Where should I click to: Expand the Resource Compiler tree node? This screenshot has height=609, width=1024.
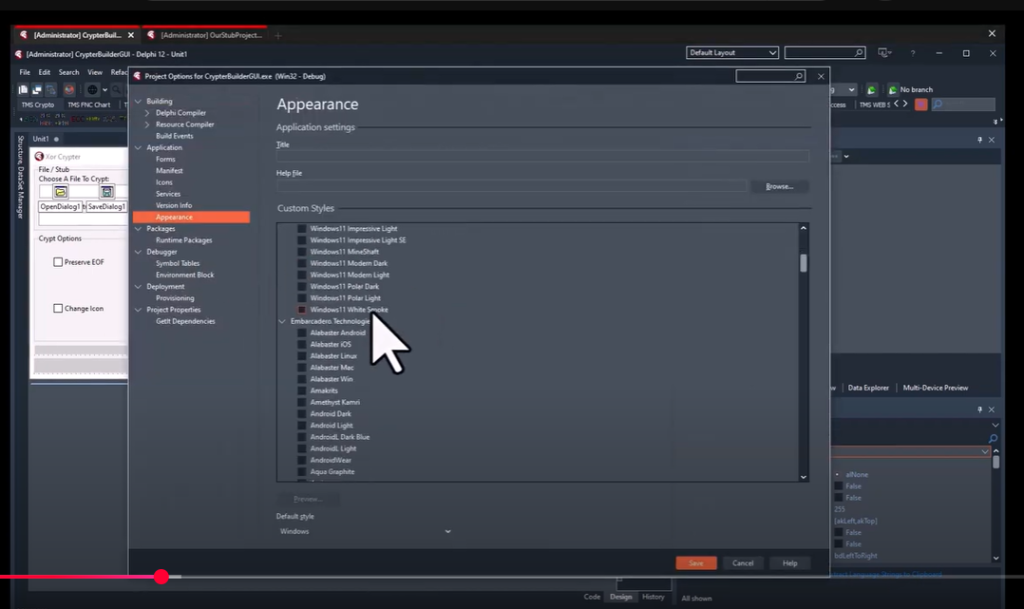pos(147,124)
